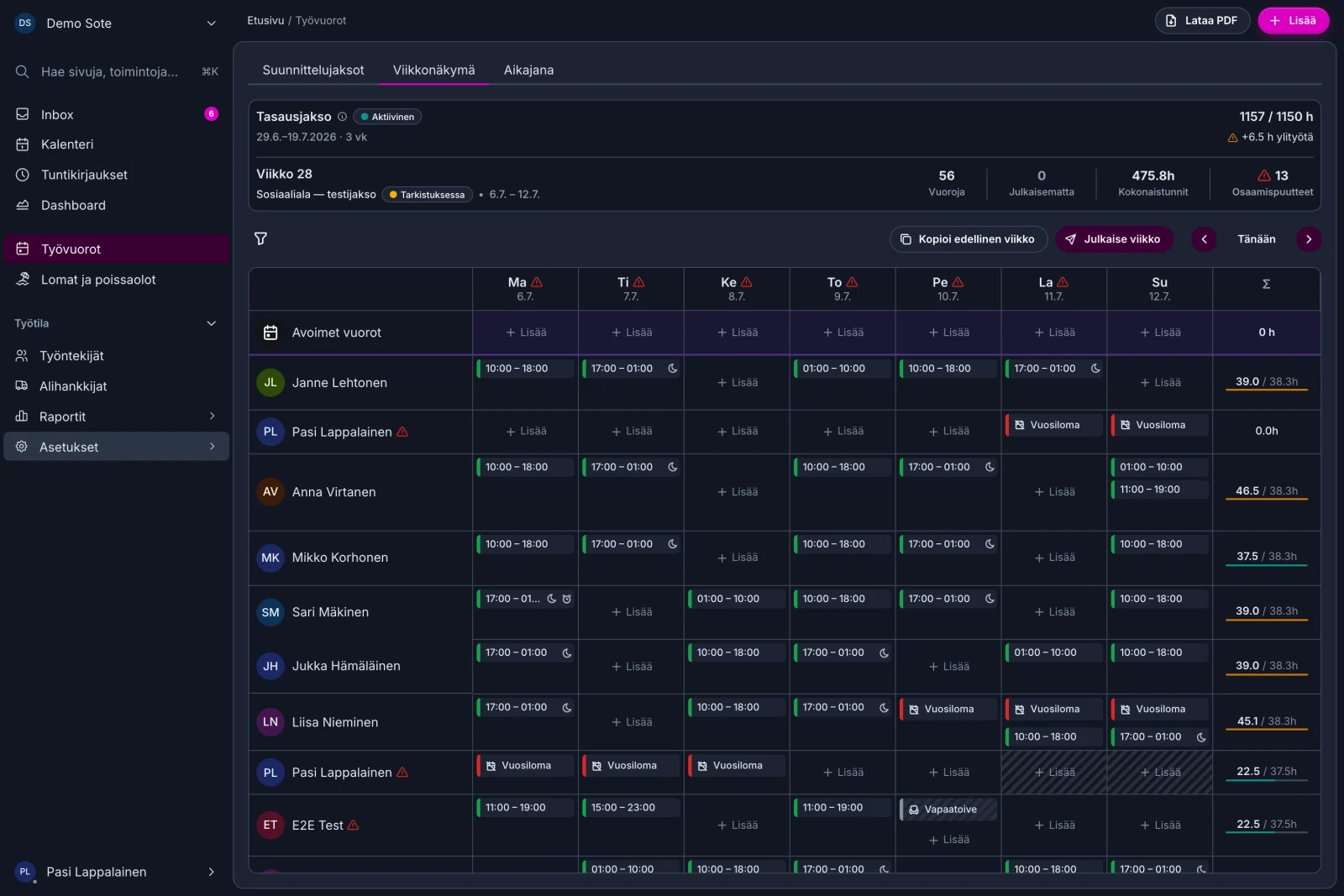Expand the Asetukset submenu
The width and height of the screenshot is (1344, 896).
(212, 447)
